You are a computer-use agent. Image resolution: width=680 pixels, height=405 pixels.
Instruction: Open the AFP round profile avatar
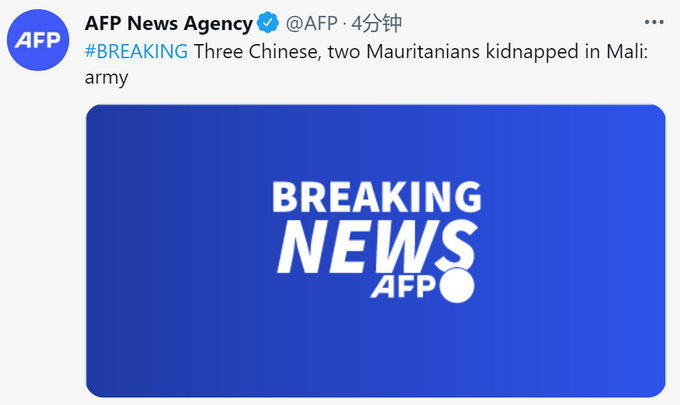(38, 40)
